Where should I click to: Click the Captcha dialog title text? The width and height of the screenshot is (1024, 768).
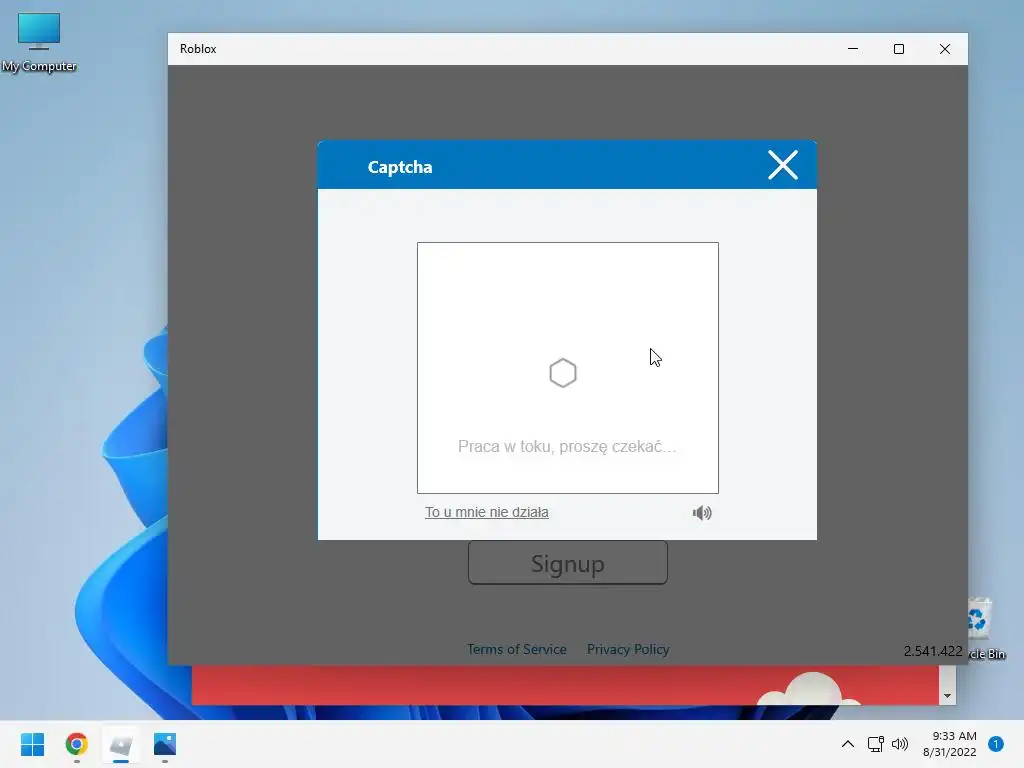(x=400, y=167)
